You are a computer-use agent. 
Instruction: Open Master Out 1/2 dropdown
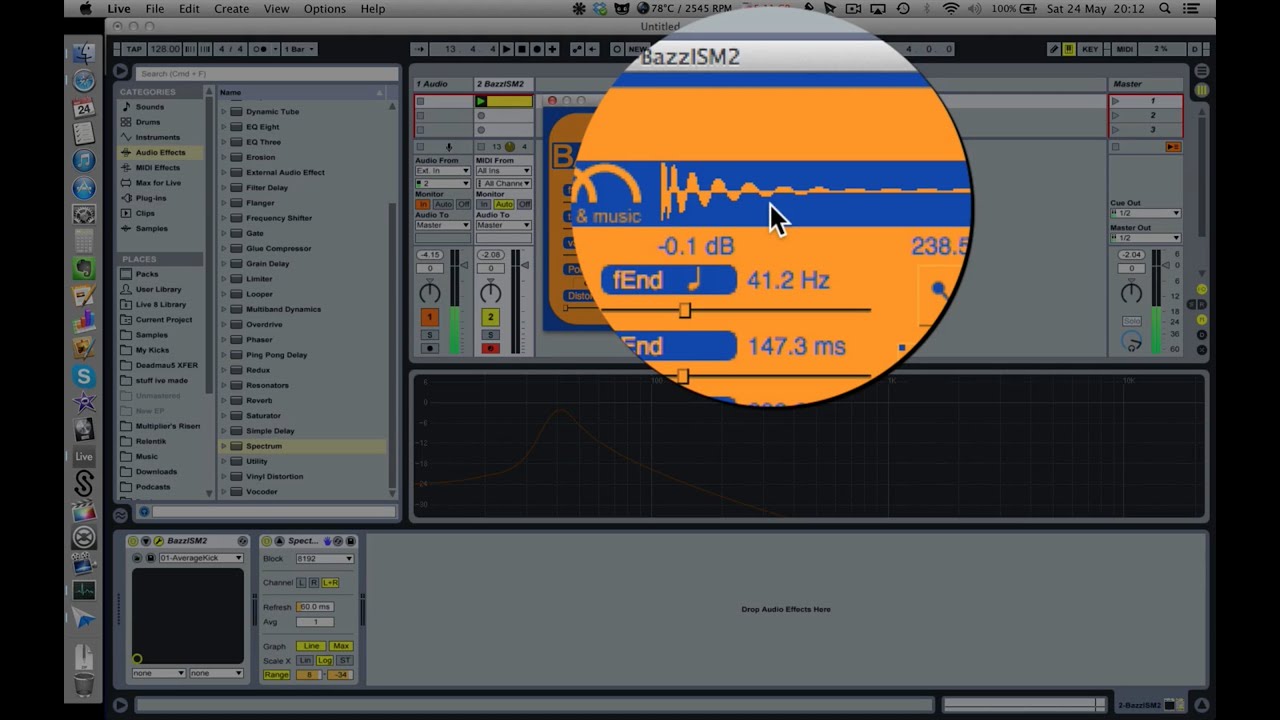[1145, 238]
